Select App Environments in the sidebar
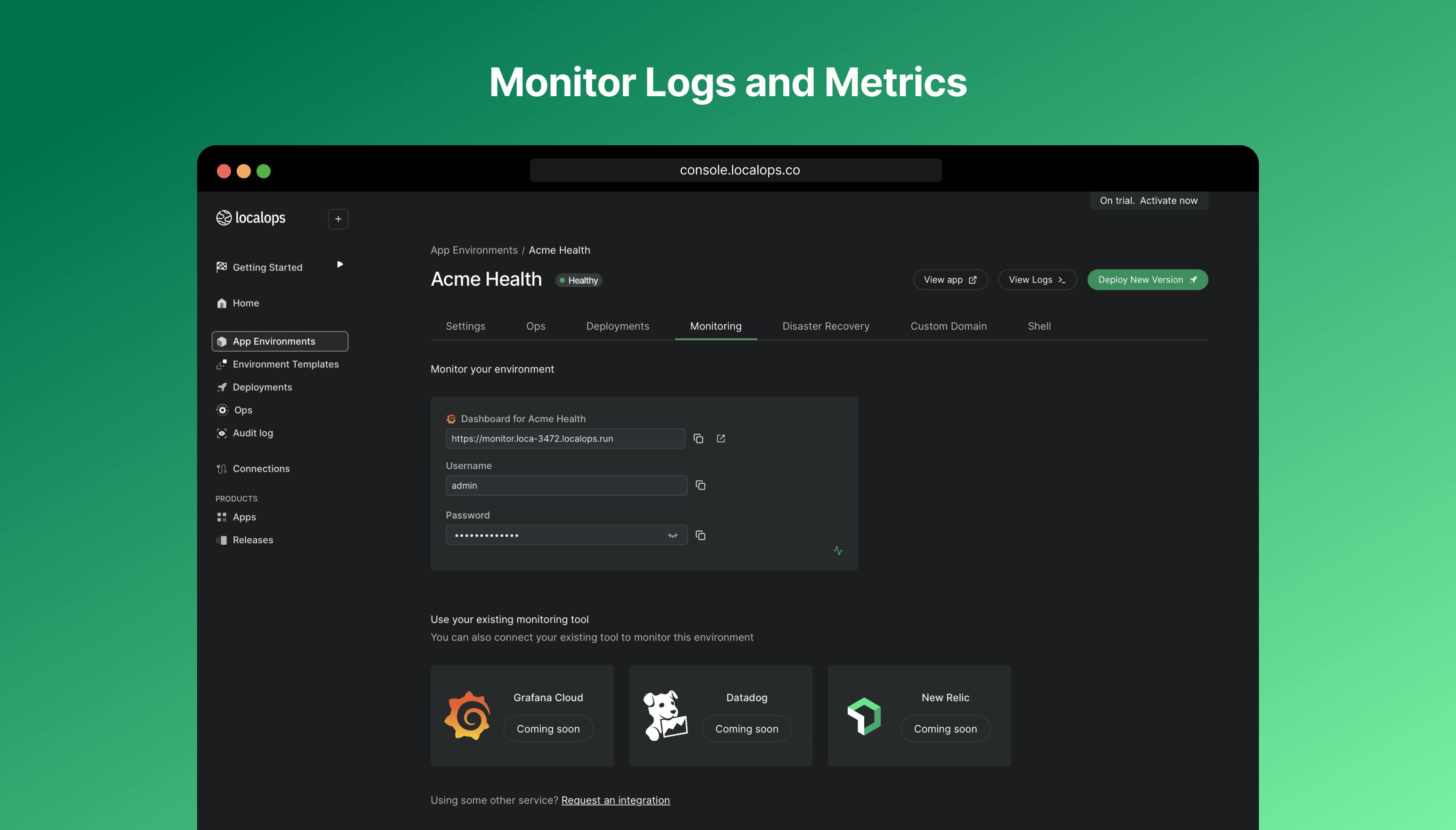 280,341
